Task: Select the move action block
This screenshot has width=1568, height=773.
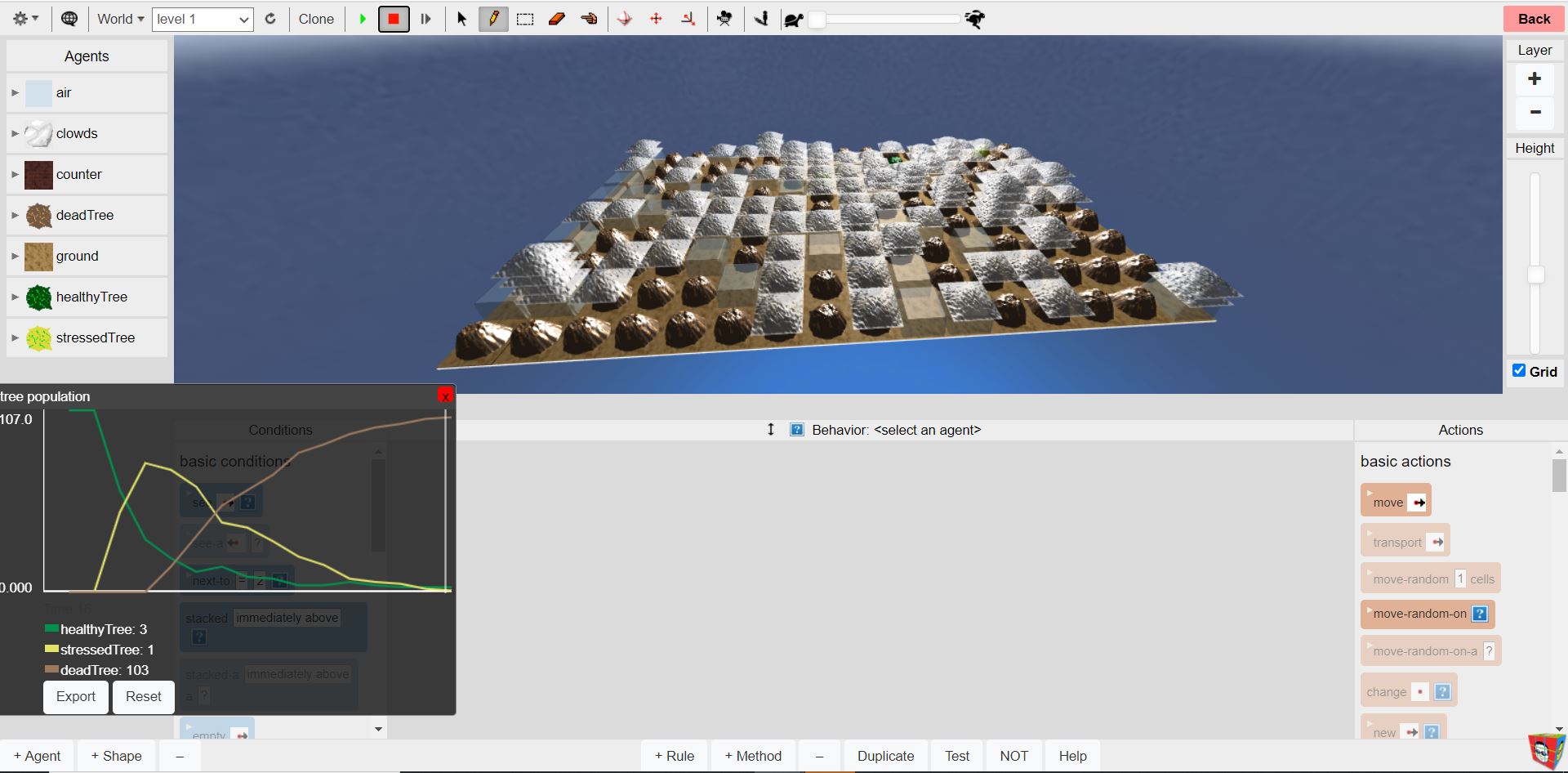Action: tap(1396, 501)
